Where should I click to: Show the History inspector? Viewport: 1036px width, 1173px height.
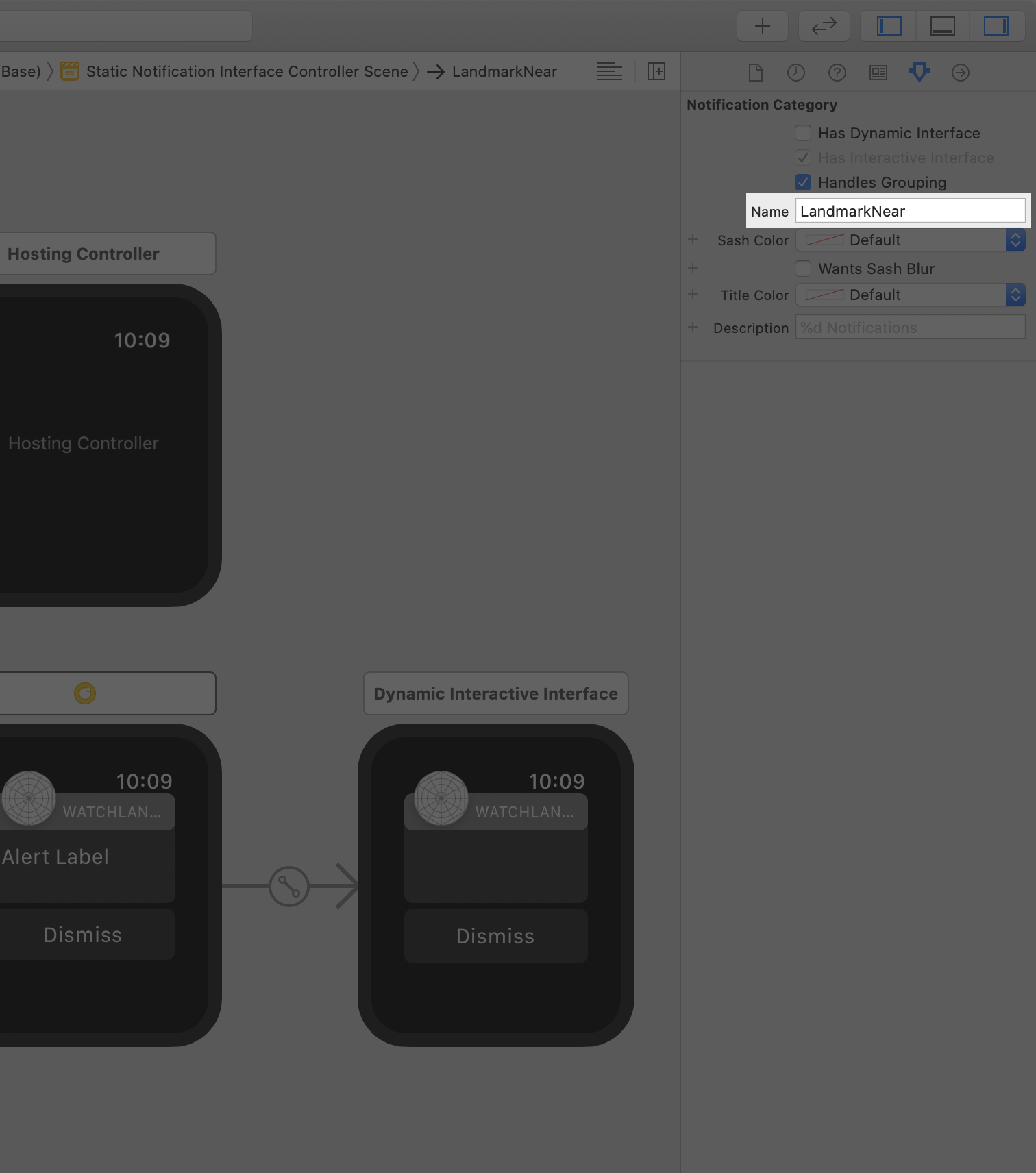click(x=796, y=73)
